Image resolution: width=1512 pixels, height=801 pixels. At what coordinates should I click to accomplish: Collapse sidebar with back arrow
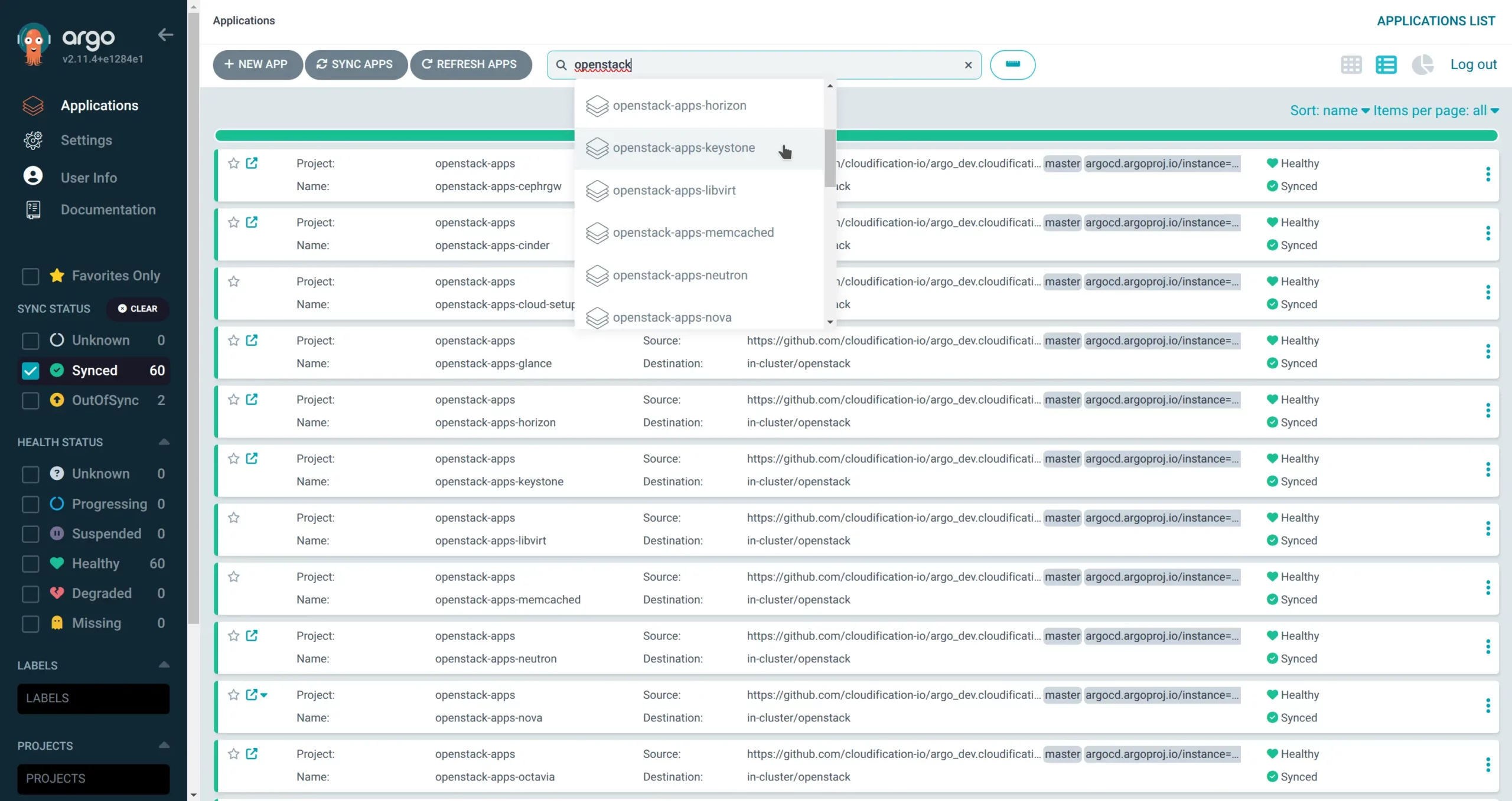pos(165,35)
